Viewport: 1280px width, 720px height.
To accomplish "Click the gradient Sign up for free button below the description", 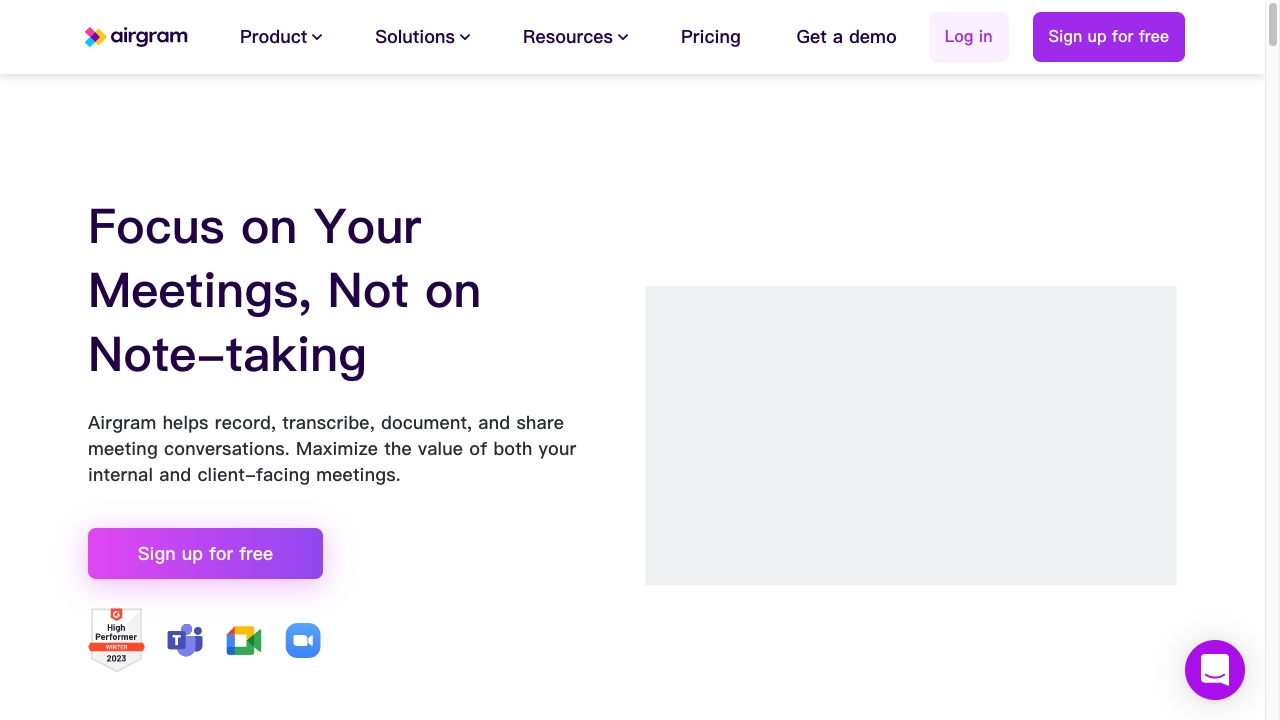I will 205,554.
